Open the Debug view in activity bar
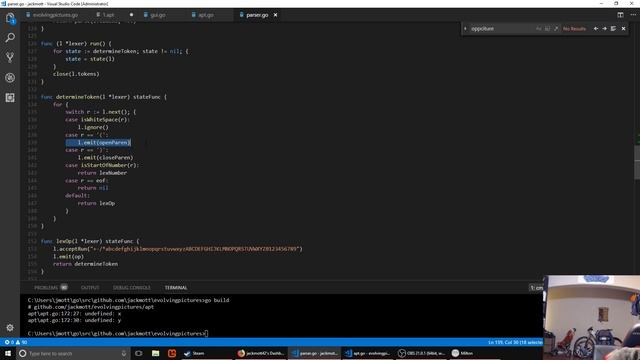Screen dimensions: 640x360 click(x=10, y=78)
